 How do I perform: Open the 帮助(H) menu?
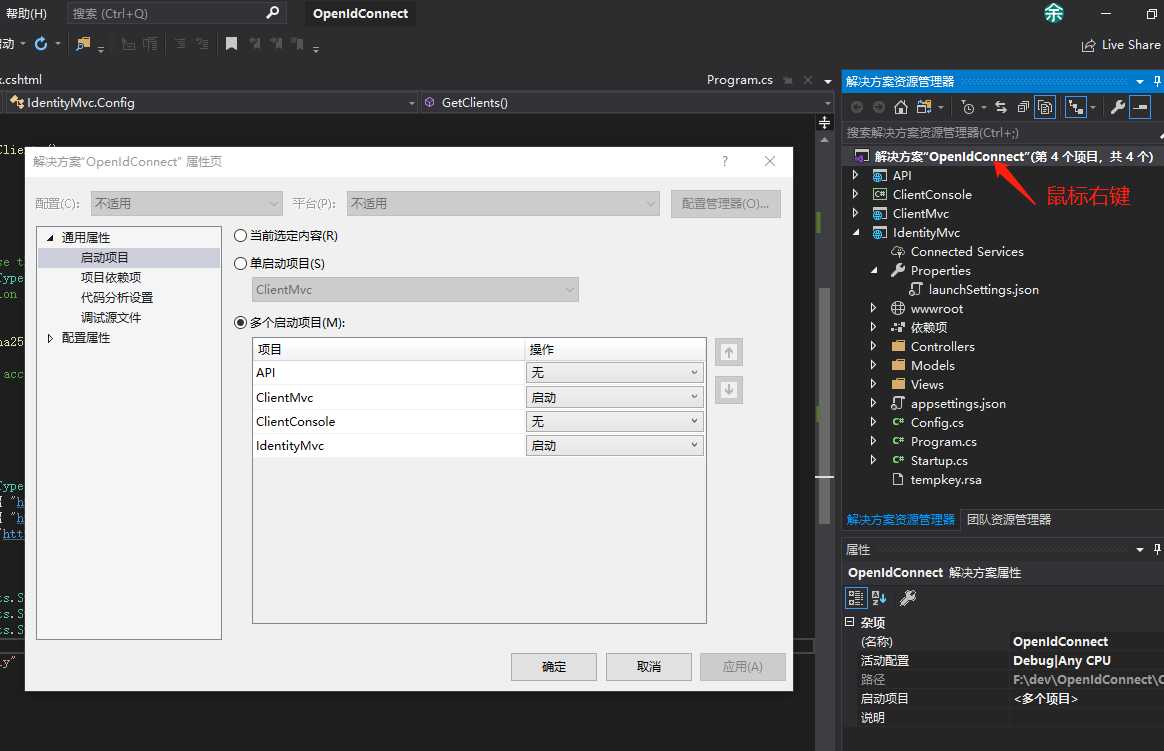tap(26, 13)
